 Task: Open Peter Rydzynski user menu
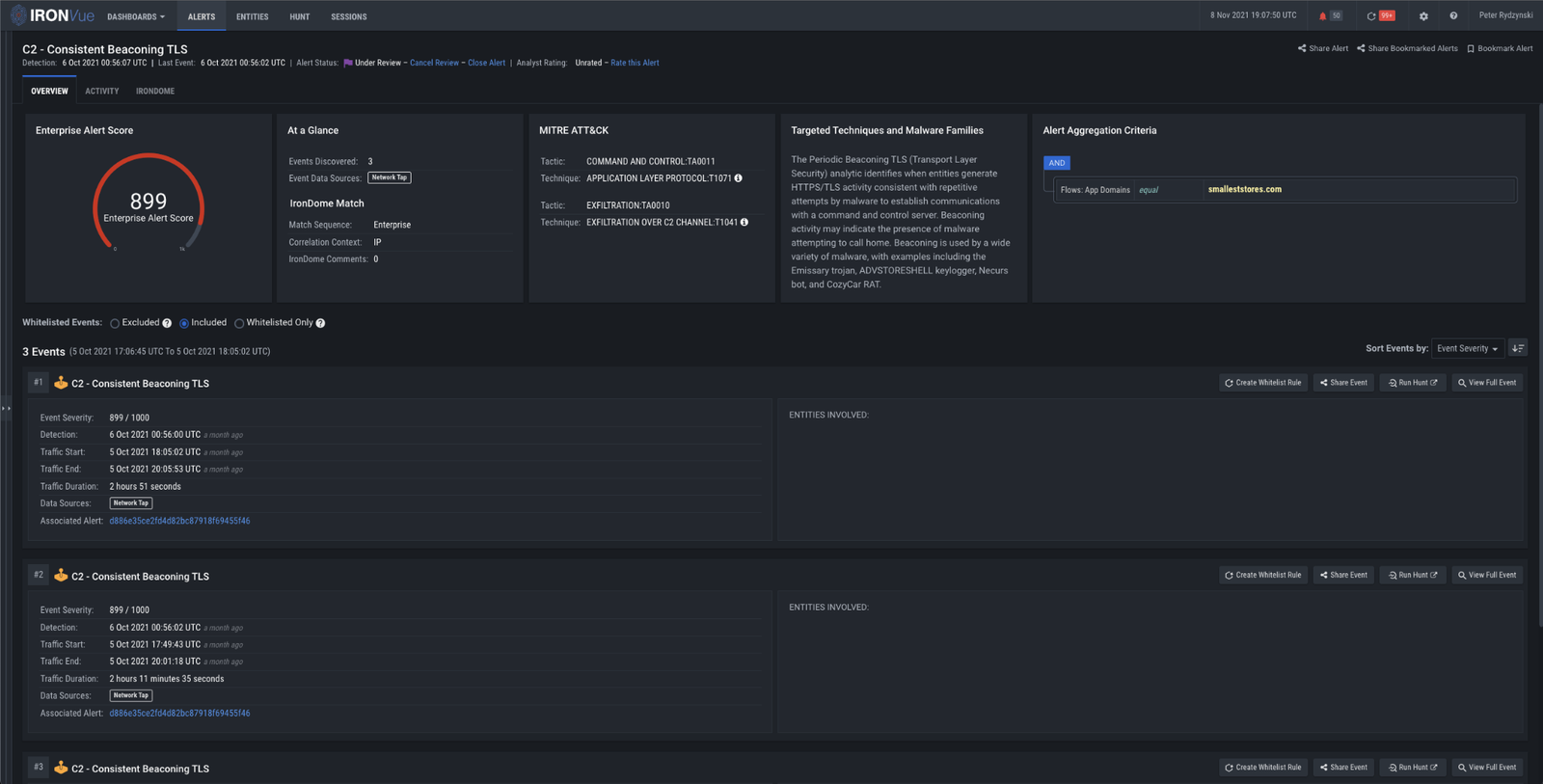point(1505,15)
